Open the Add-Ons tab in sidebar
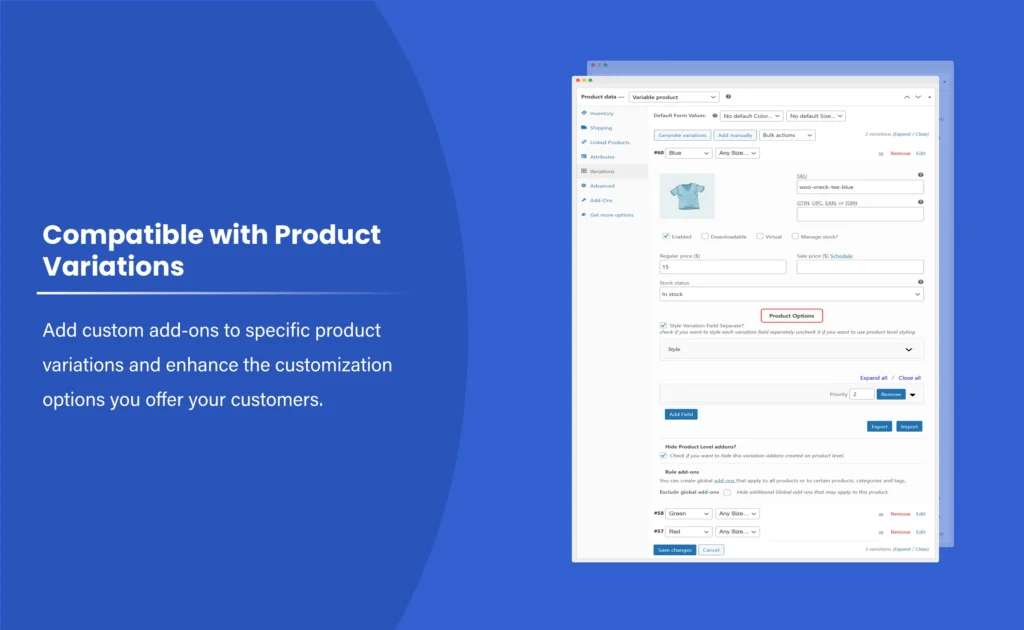 [x=601, y=200]
